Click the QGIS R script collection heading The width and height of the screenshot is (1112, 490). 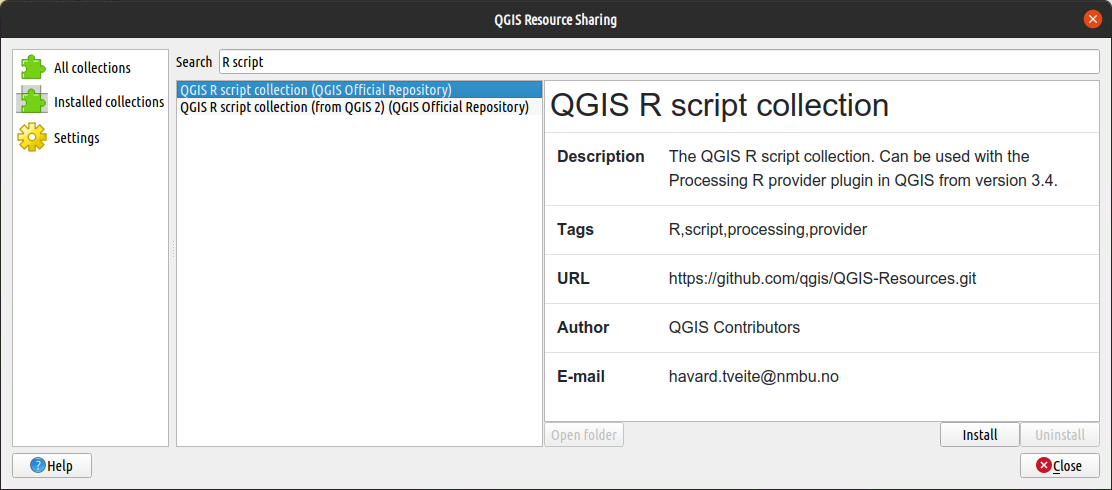[720, 105]
